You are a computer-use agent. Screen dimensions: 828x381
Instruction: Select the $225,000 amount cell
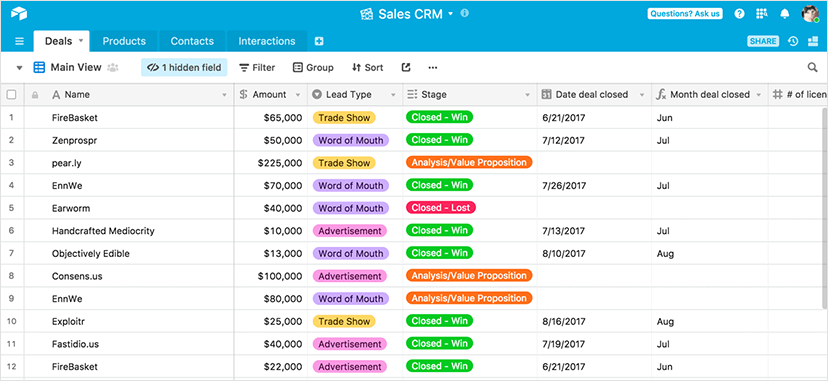coord(271,163)
